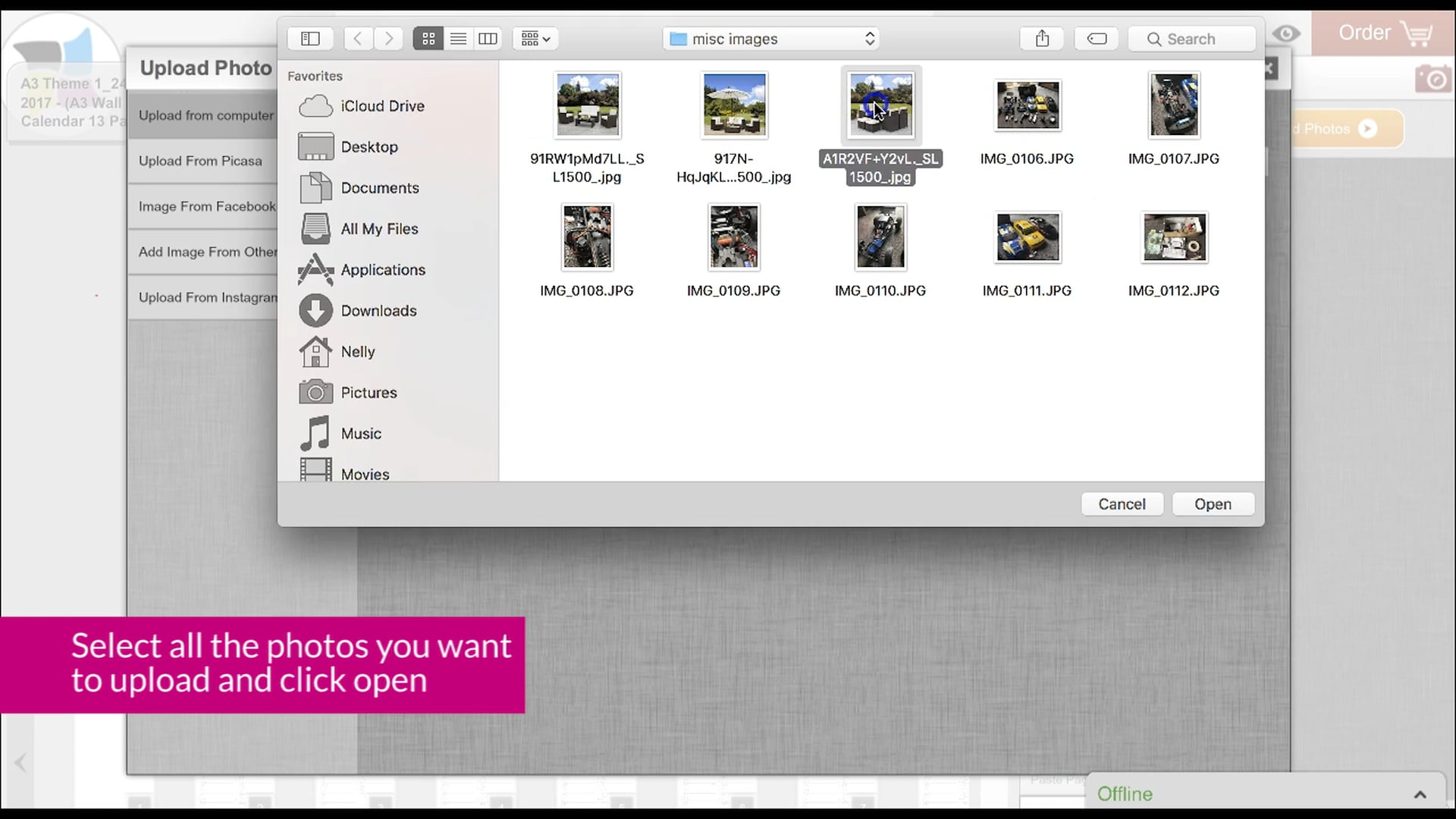
Task: Select the IMG_0109.JPG thumbnail
Action: (x=733, y=237)
